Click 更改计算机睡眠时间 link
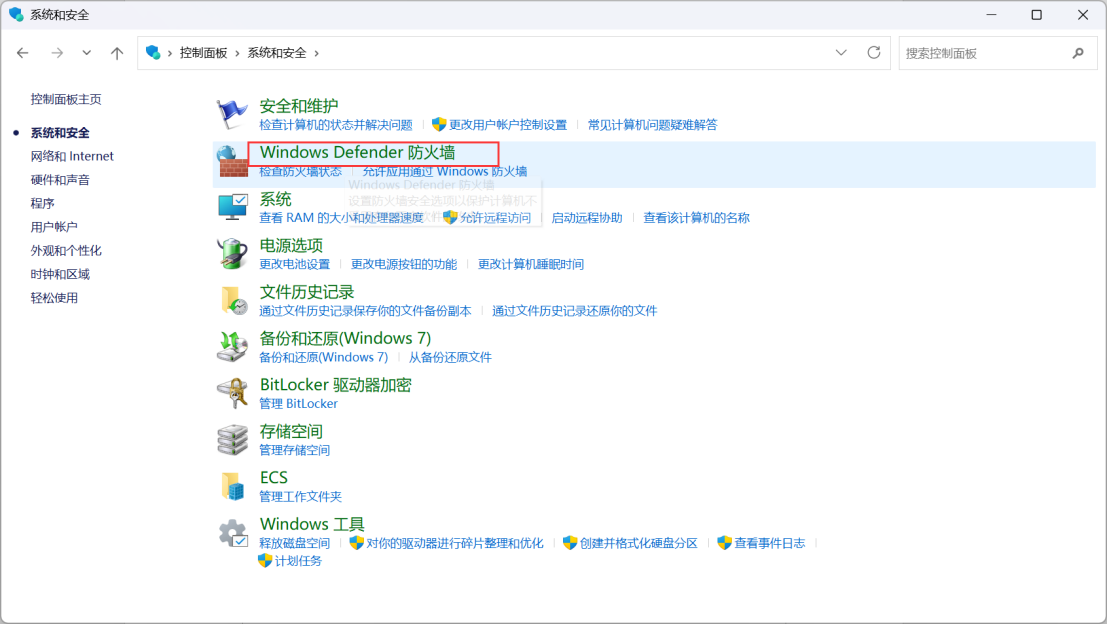The width and height of the screenshot is (1108, 625). point(531,264)
